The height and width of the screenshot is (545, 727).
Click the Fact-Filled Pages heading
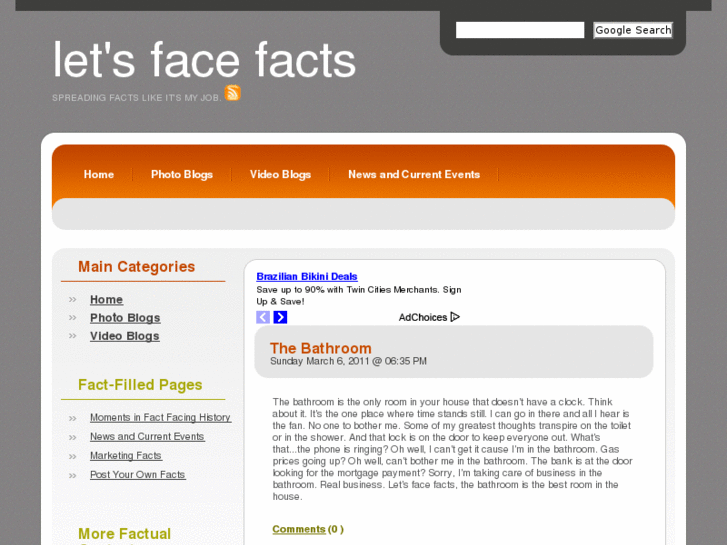click(140, 385)
